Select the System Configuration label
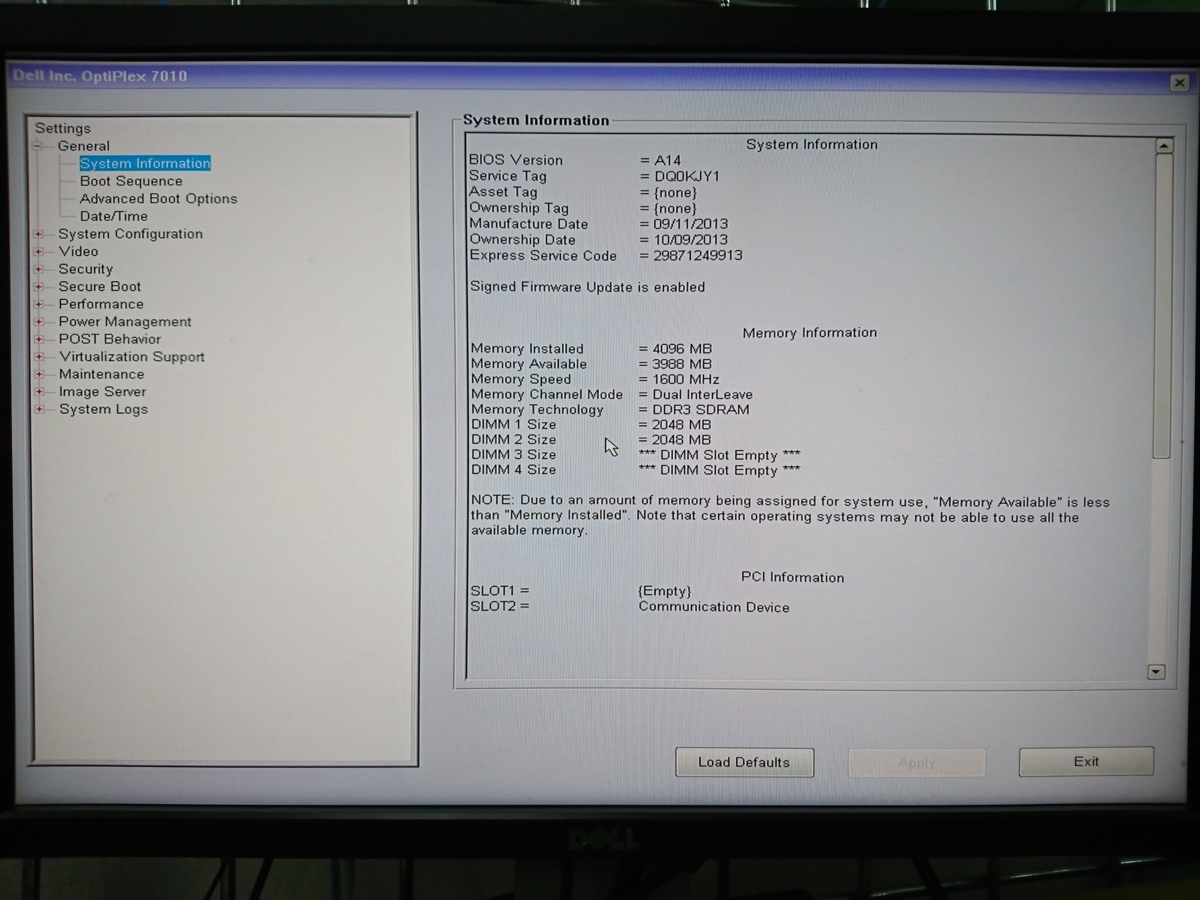 coord(130,234)
